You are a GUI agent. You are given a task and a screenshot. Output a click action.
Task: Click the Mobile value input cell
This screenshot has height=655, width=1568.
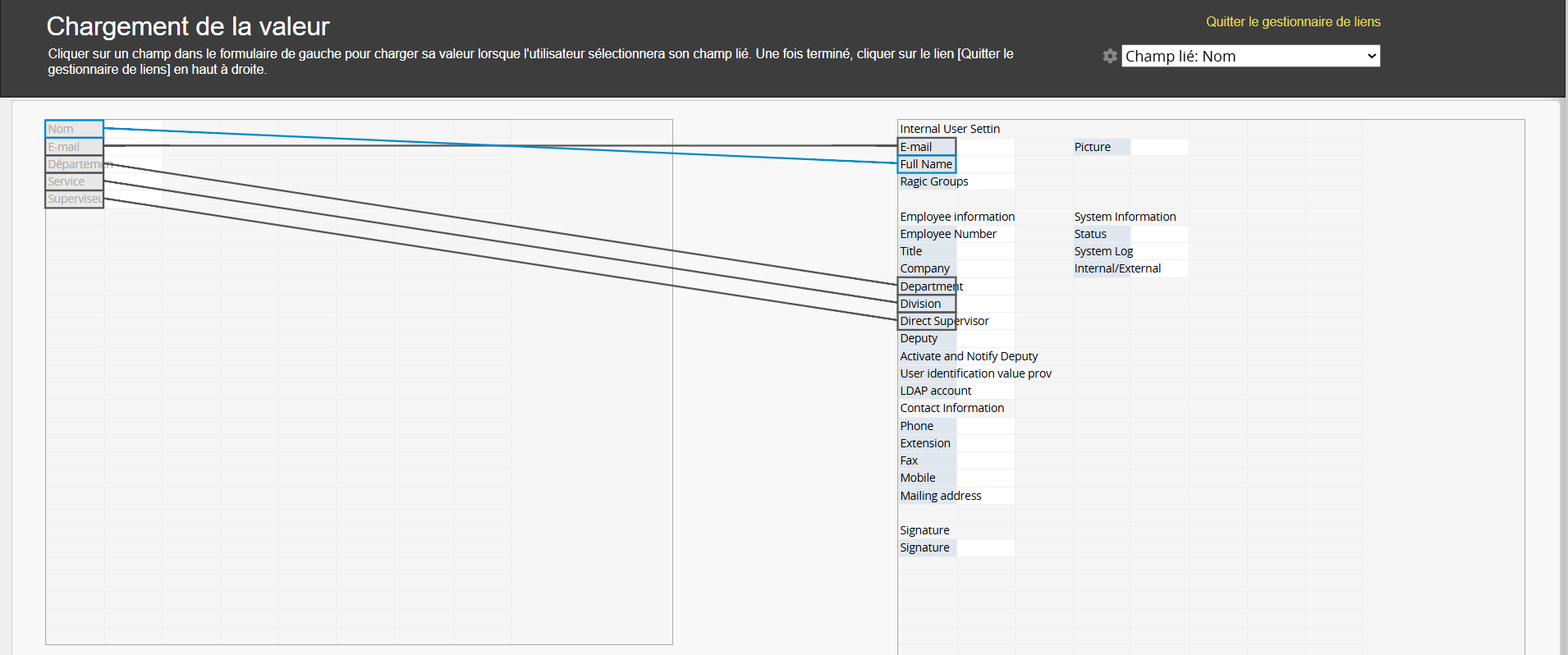tap(985, 478)
